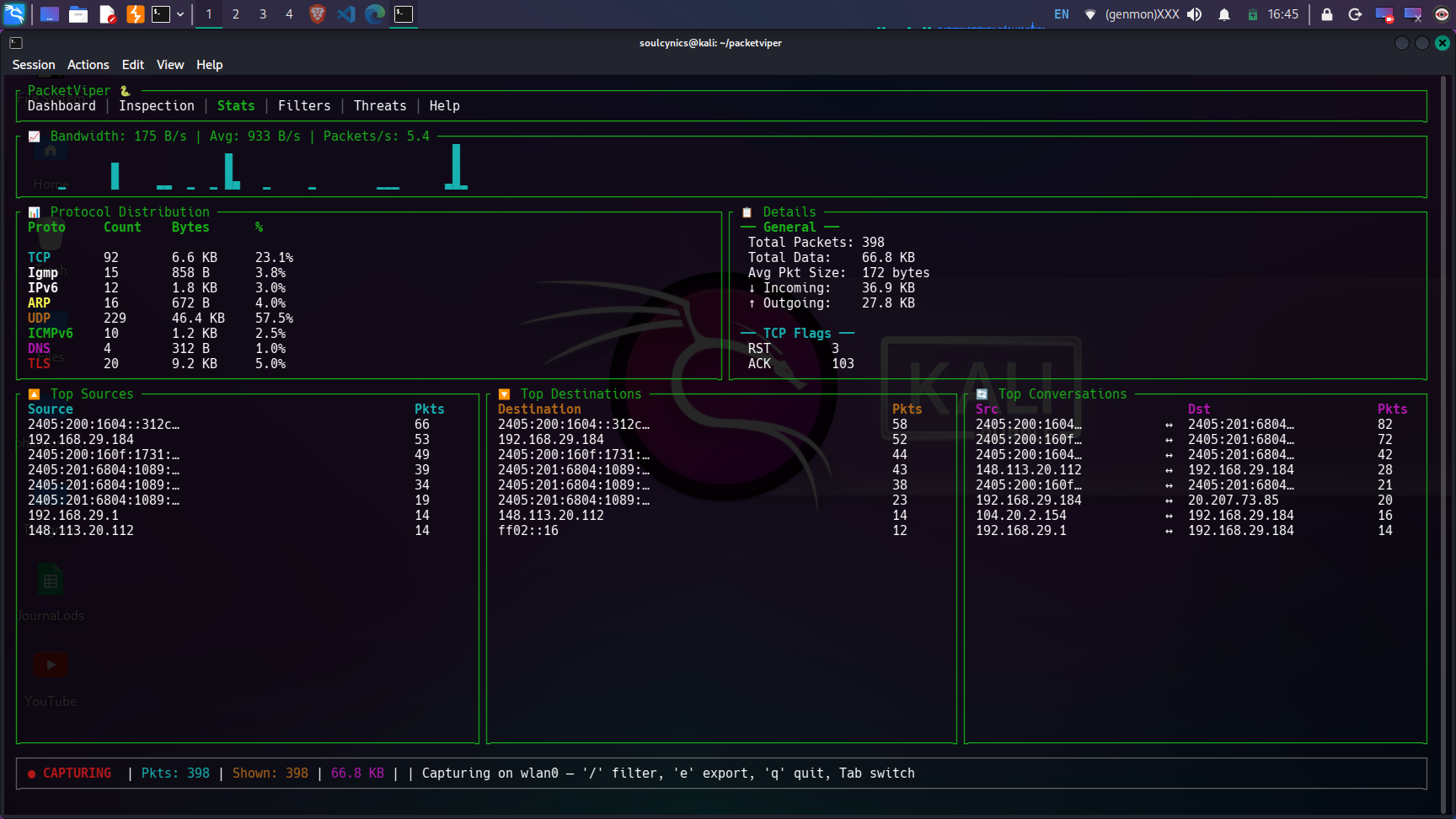Open the View menu
The height and width of the screenshot is (819, 1456).
coord(169,65)
